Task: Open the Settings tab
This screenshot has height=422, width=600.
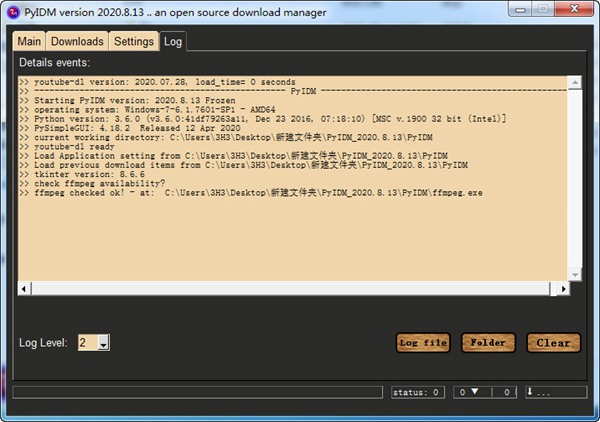Action: tap(134, 41)
